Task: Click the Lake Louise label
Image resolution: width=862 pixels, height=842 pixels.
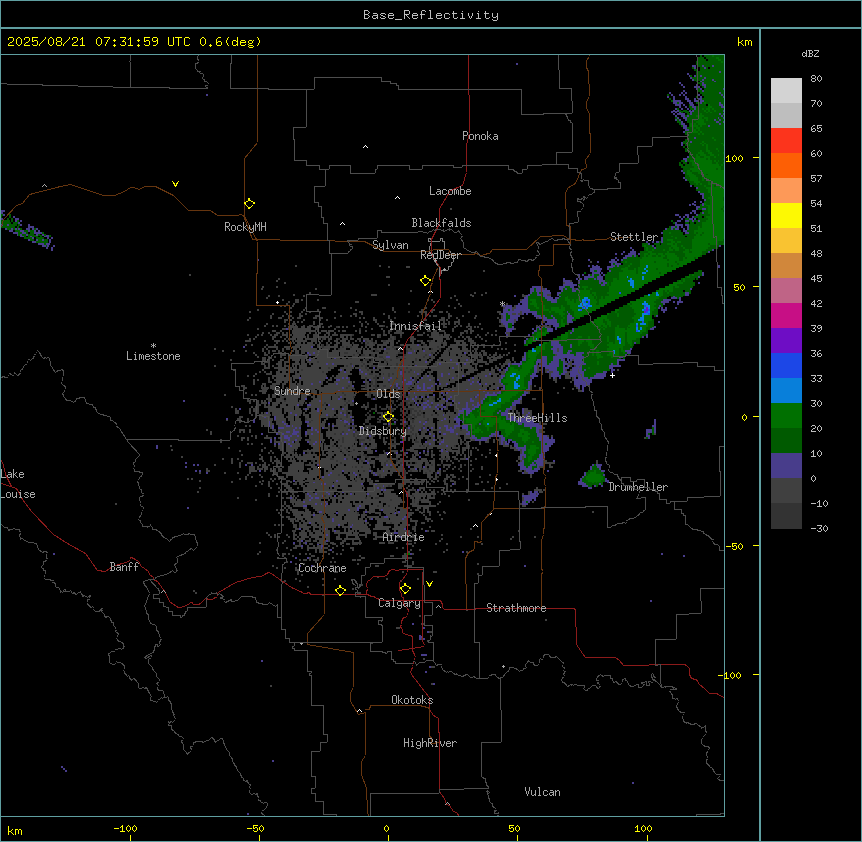Action: point(18,484)
